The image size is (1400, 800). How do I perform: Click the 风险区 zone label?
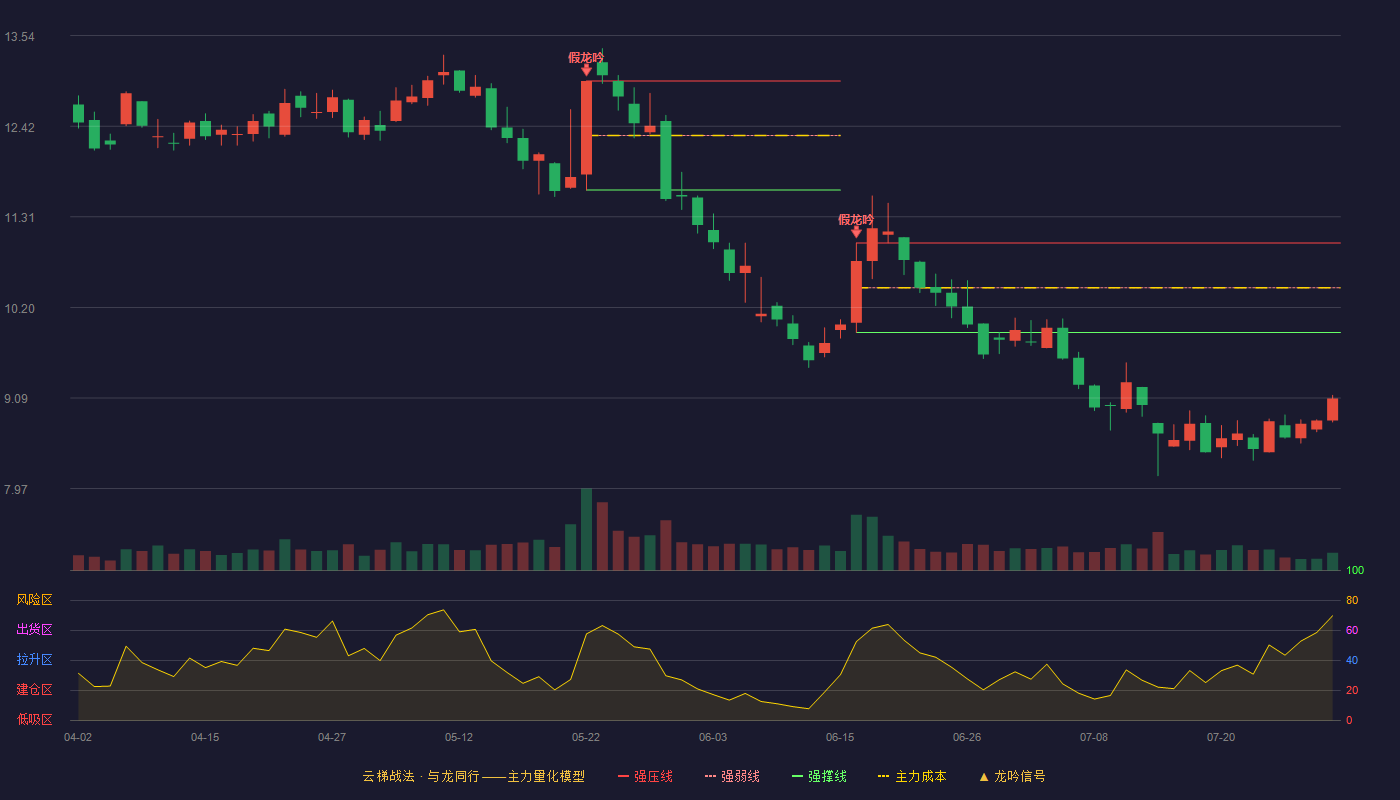click(34, 600)
